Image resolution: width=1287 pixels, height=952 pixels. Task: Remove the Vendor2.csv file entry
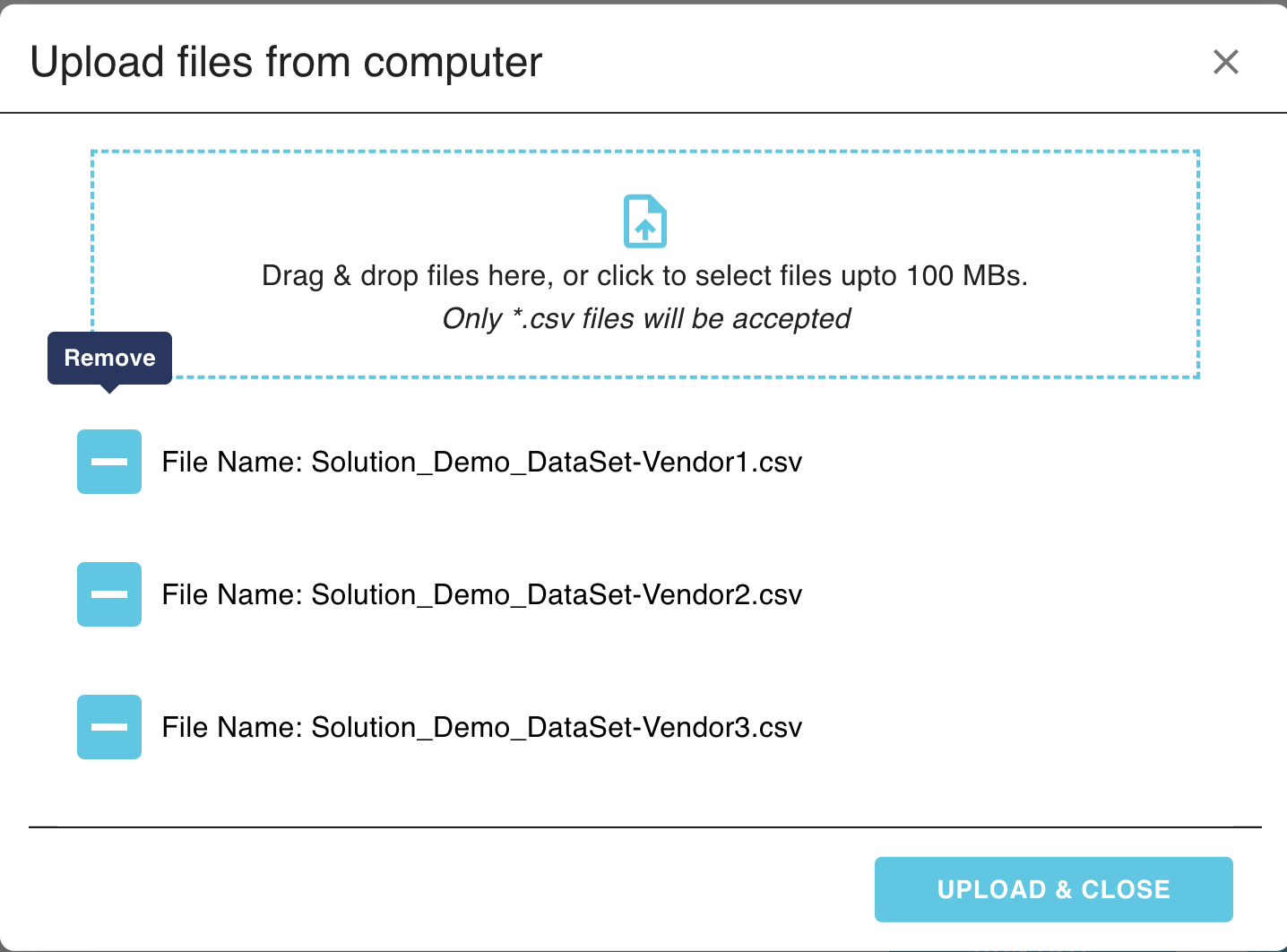[x=109, y=594]
